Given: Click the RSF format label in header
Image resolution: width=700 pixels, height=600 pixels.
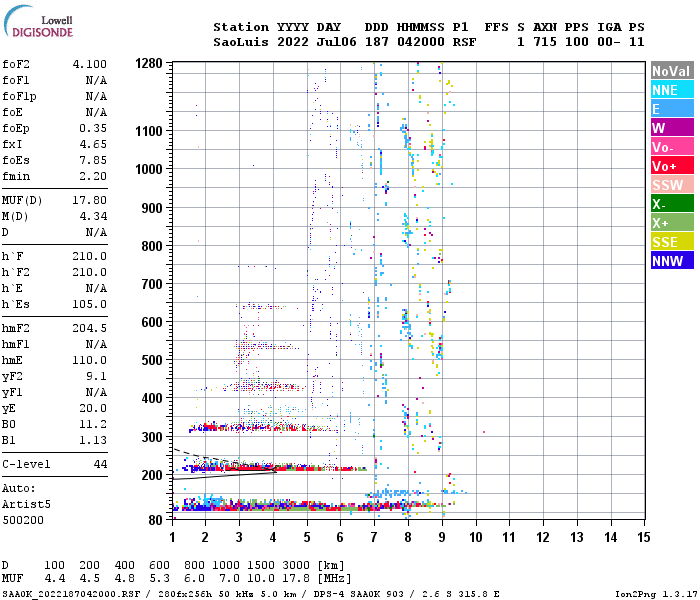Looking at the screenshot, I should coord(464,42).
